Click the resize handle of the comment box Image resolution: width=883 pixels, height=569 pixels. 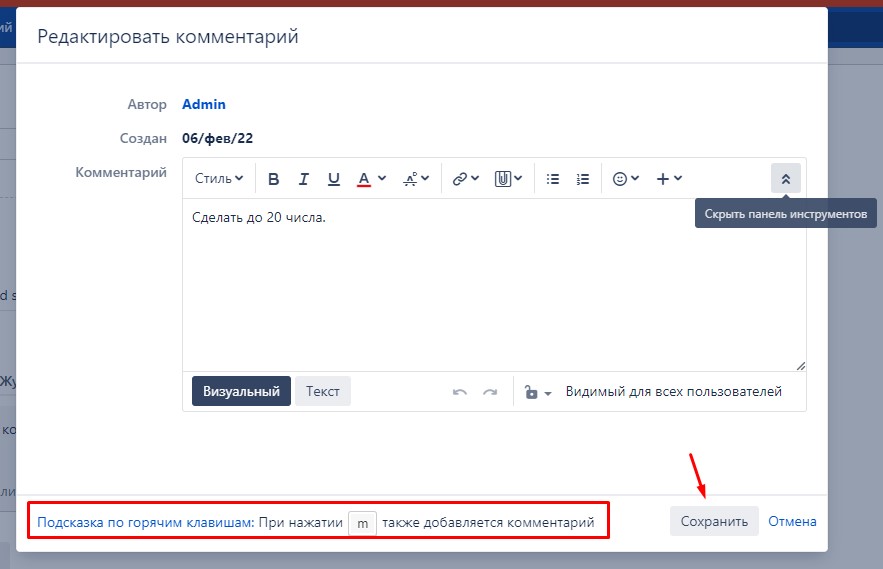click(x=801, y=366)
